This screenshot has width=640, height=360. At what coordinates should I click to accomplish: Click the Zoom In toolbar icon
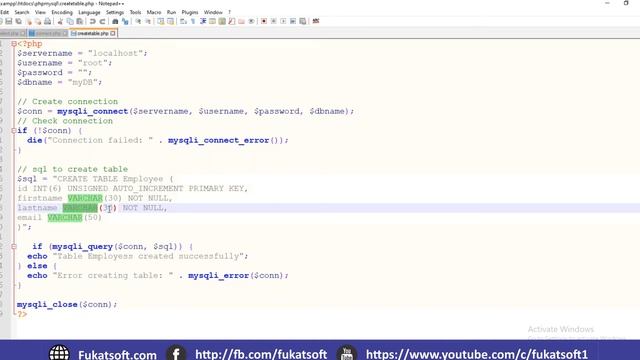pyautogui.click(x=138, y=21)
